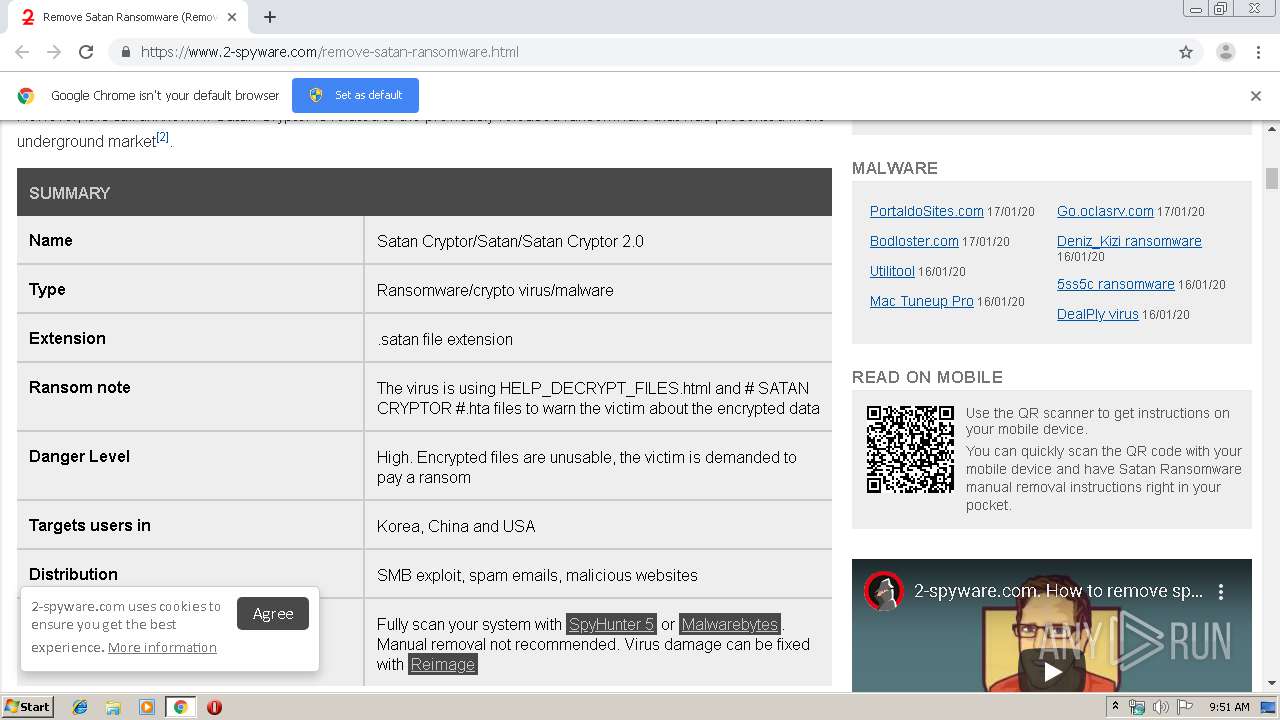This screenshot has height=720, width=1280.
Task: Open media player from taskbar
Action: [x=146, y=707]
